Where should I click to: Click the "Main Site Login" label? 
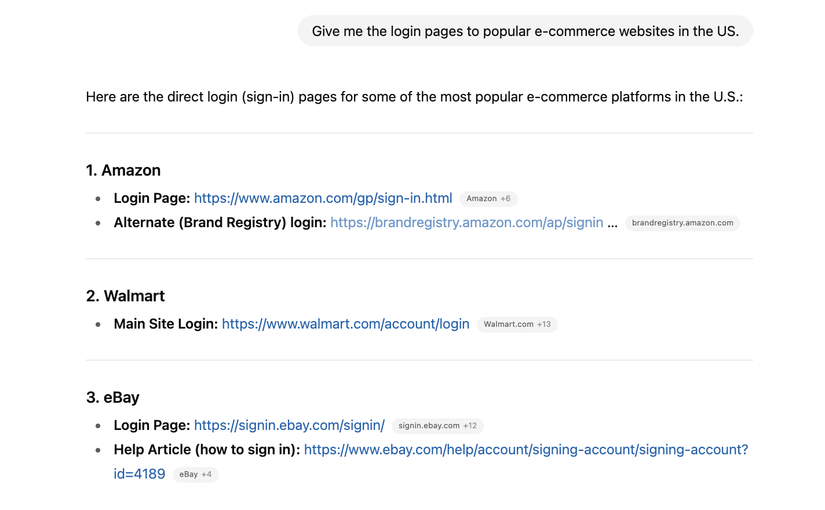(x=166, y=324)
